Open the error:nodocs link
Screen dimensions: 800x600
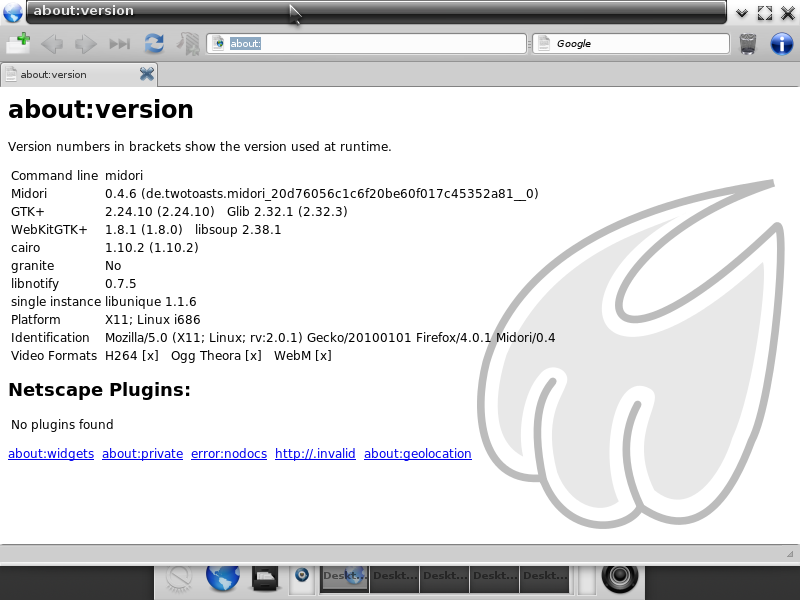tap(229, 454)
